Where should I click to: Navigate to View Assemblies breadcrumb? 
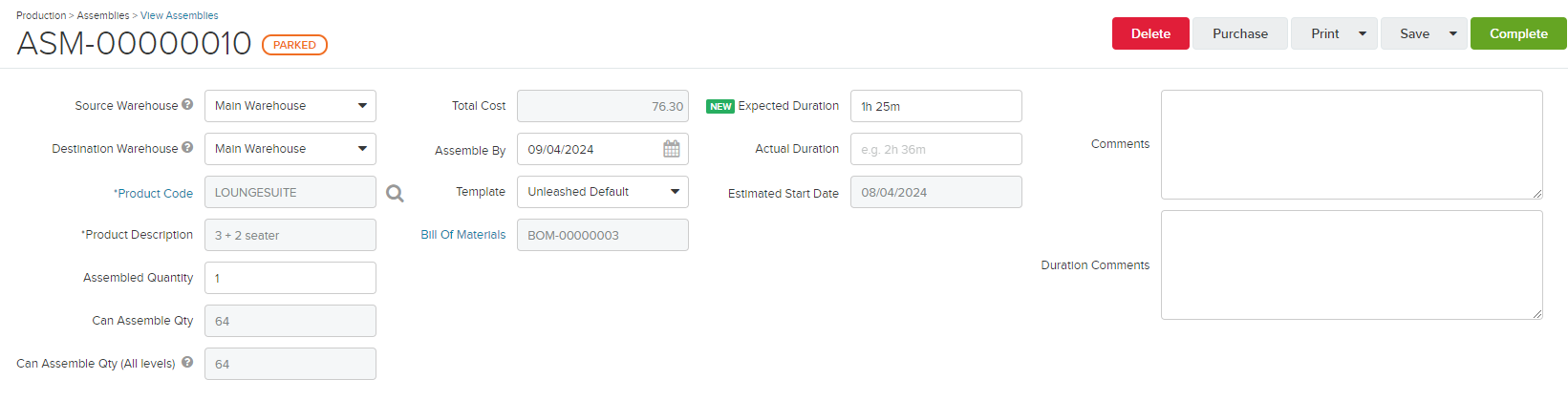click(179, 15)
